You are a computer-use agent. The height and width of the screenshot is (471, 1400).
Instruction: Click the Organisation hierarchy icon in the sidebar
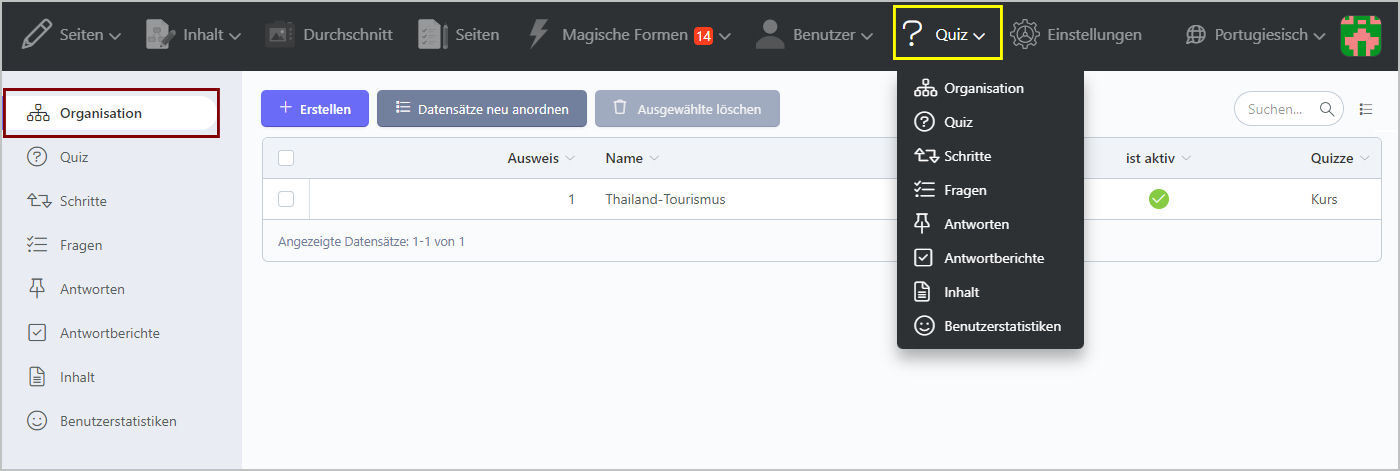[38, 113]
